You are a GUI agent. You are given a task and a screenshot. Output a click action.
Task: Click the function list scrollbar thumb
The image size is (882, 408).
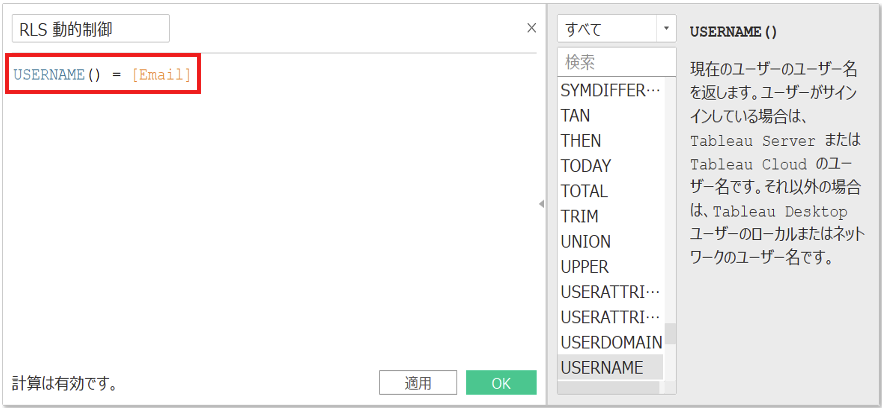[x=671, y=335]
